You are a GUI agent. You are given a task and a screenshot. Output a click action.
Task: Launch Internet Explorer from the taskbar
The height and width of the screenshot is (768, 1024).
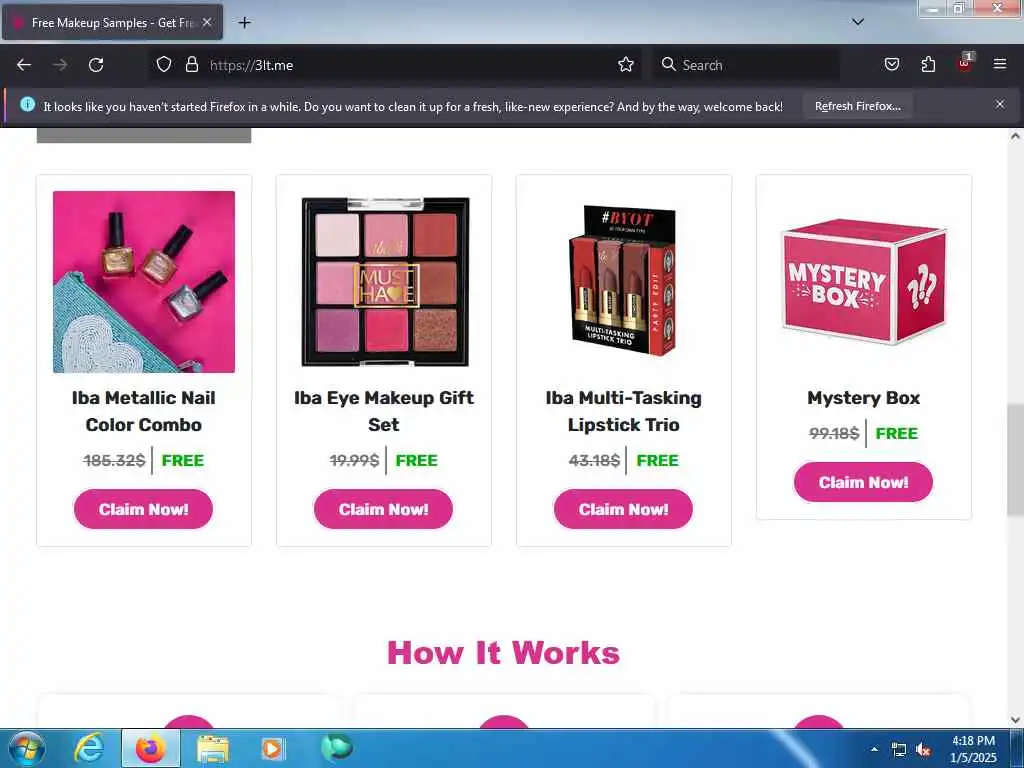coord(89,748)
